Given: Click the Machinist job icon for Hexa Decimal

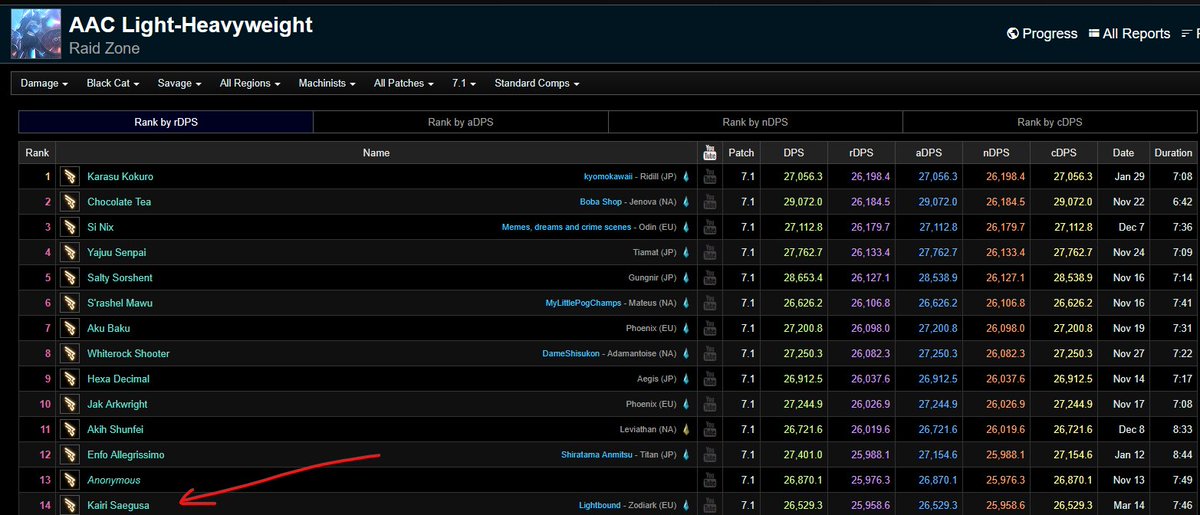Looking at the screenshot, I should click(70, 379).
